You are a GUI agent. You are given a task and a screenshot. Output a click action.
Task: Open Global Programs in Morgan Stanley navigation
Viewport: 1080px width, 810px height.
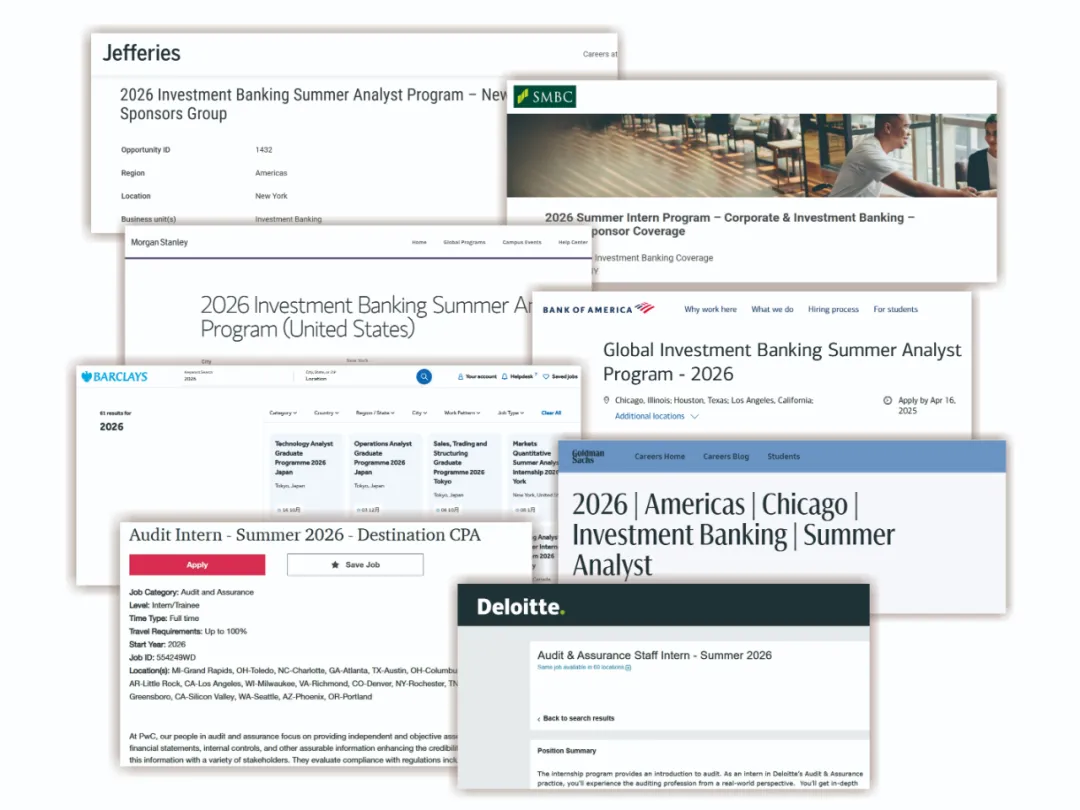point(464,242)
